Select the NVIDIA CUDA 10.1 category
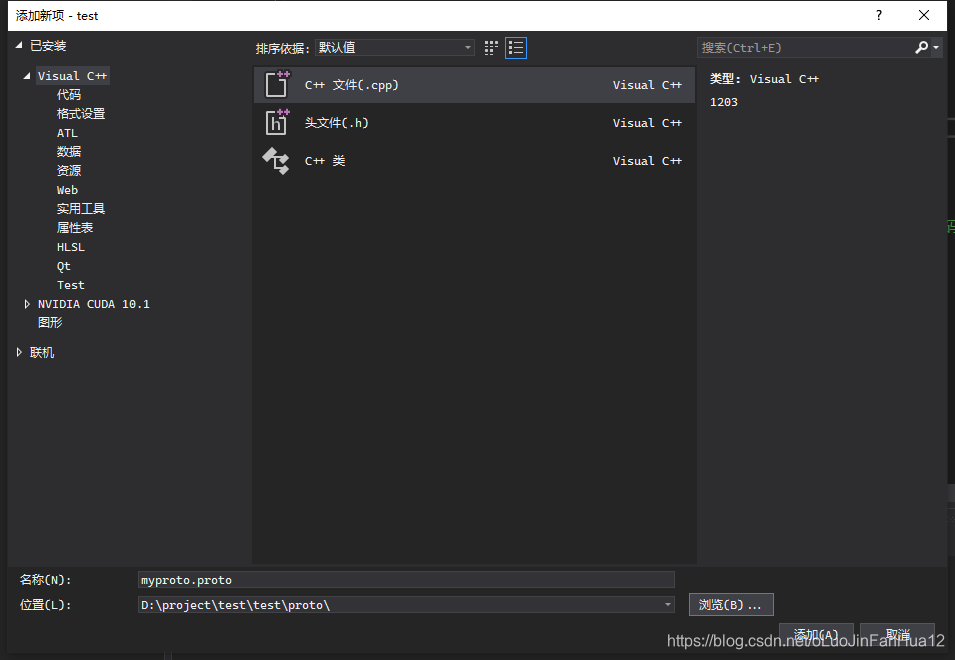Image resolution: width=955 pixels, height=660 pixels. (x=94, y=304)
